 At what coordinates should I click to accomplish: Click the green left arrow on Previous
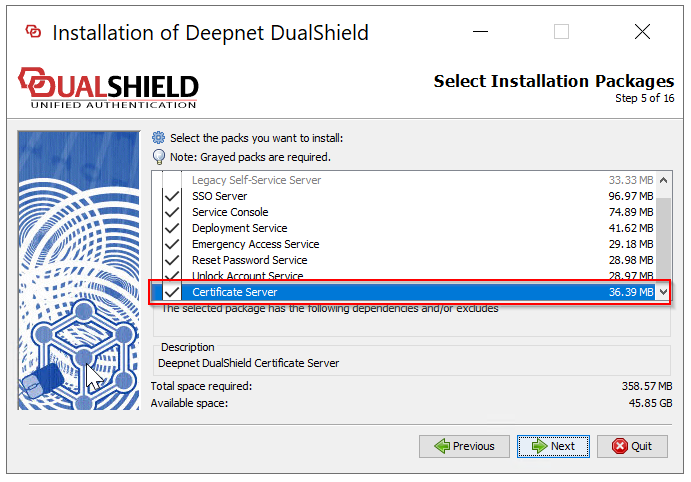(x=440, y=446)
